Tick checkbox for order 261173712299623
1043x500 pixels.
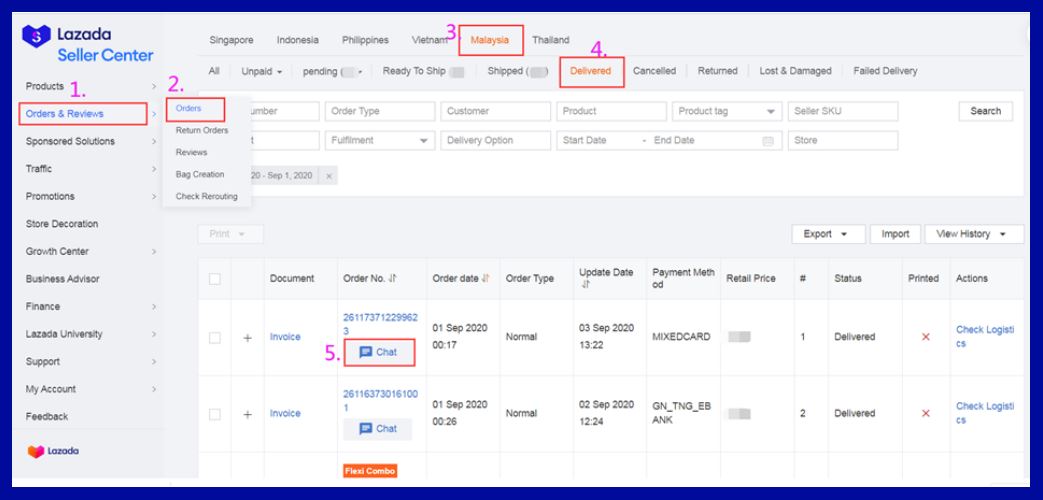click(x=215, y=338)
